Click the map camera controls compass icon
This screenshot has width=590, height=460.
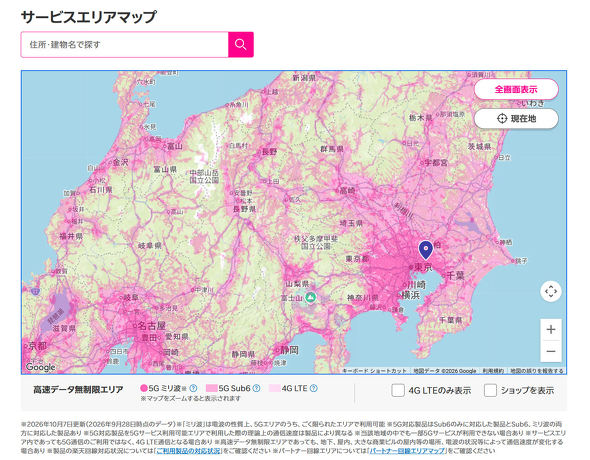coord(551,291)
